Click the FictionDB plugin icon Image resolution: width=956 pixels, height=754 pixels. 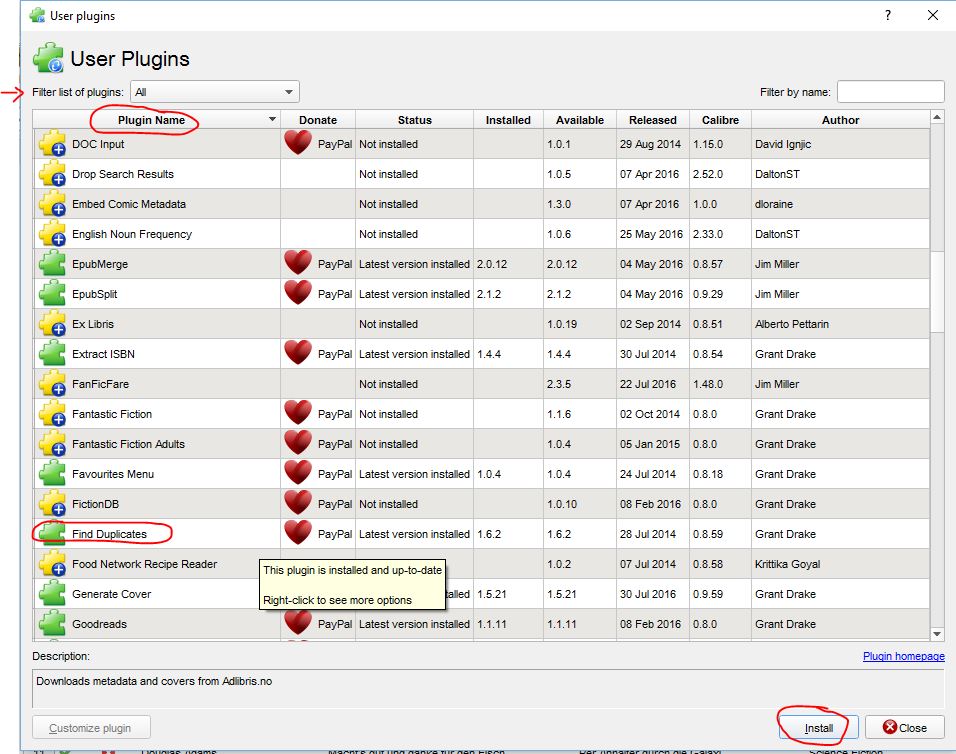pos(52,503)
